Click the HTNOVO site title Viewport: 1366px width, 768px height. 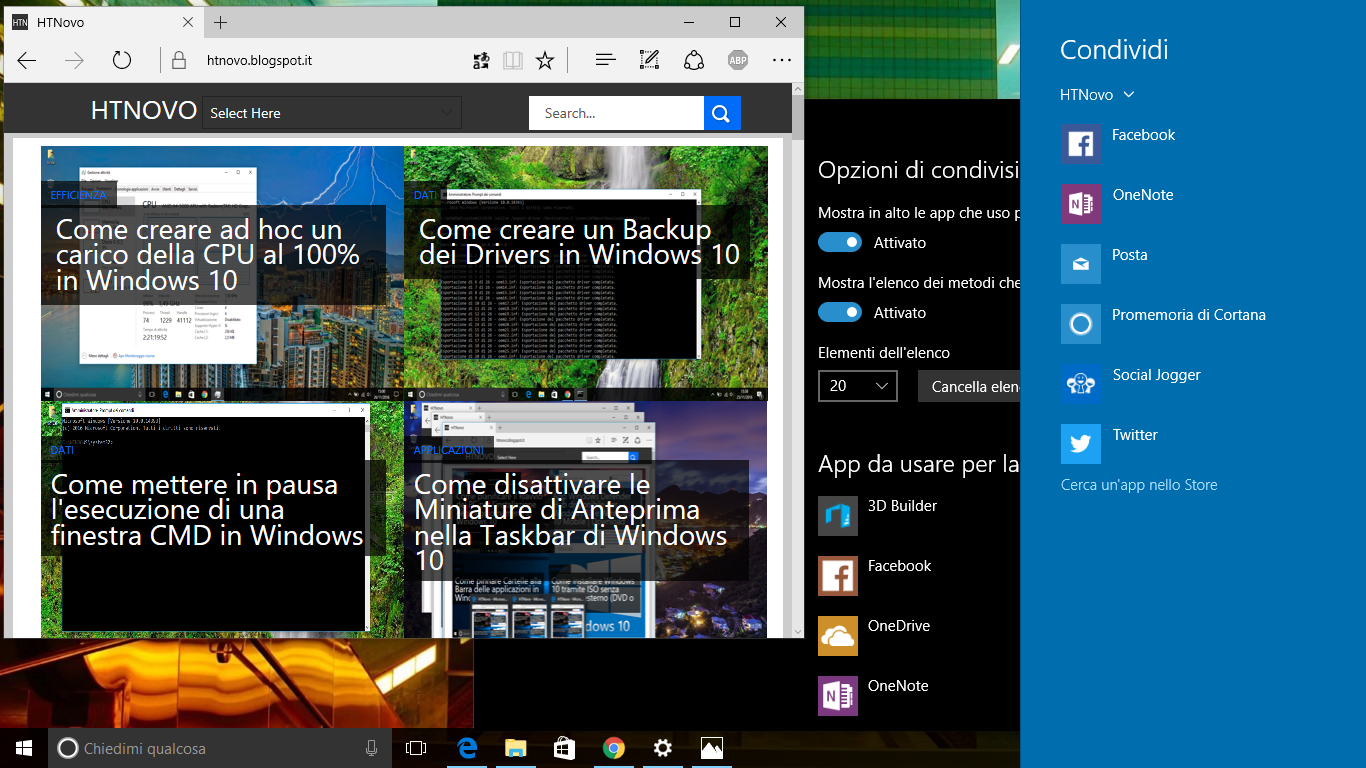[x=143, y=111]
